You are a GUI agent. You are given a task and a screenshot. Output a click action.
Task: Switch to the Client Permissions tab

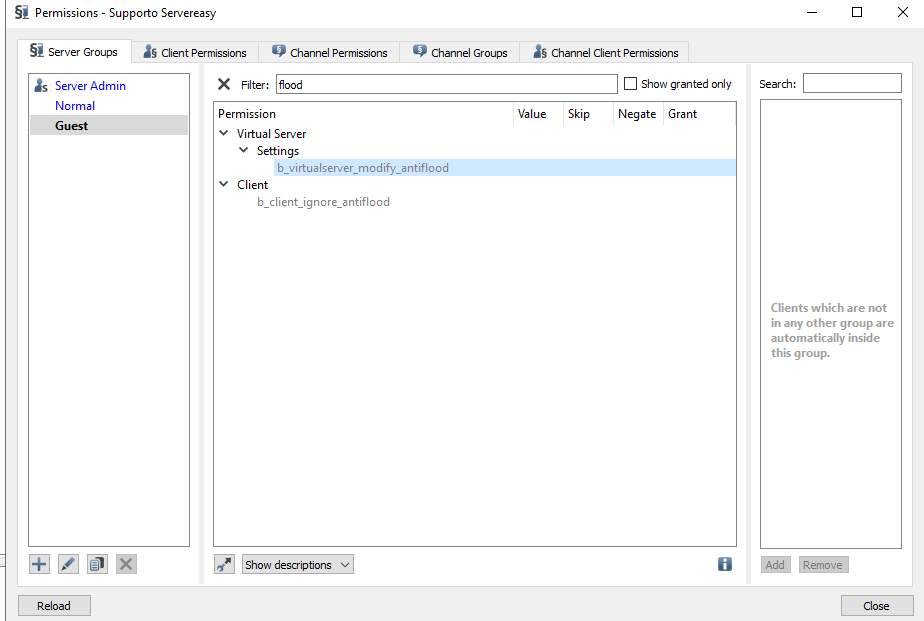pos(195,52)
